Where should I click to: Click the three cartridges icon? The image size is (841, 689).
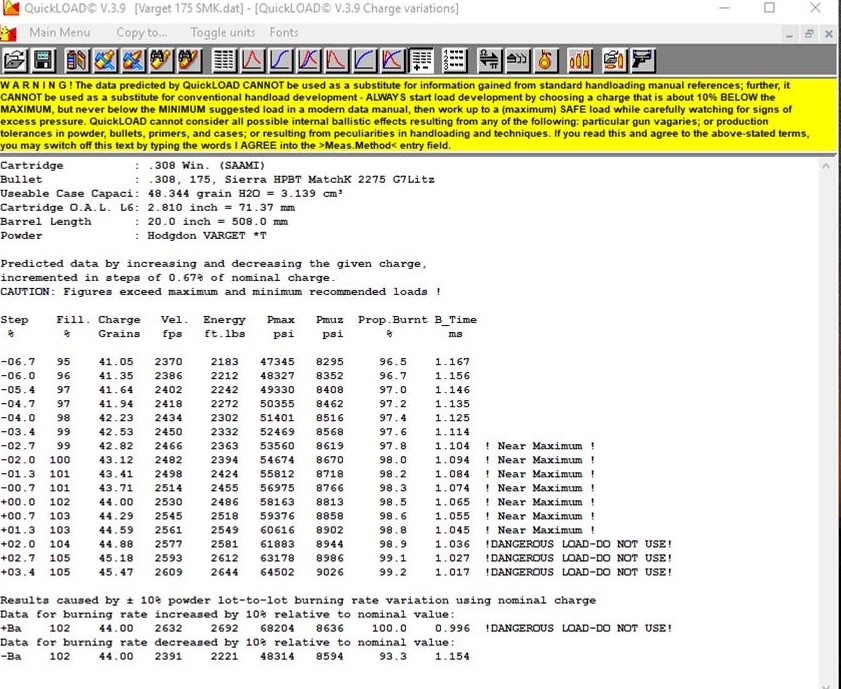click(580, 60)
